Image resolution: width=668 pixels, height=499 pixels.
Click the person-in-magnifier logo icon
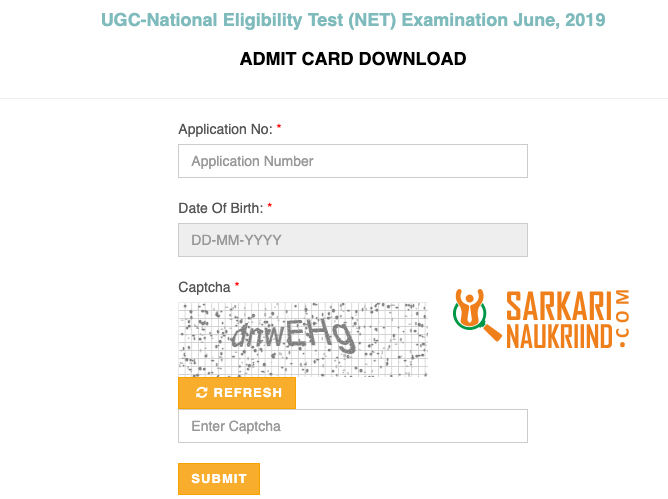(x=470, y=309)
